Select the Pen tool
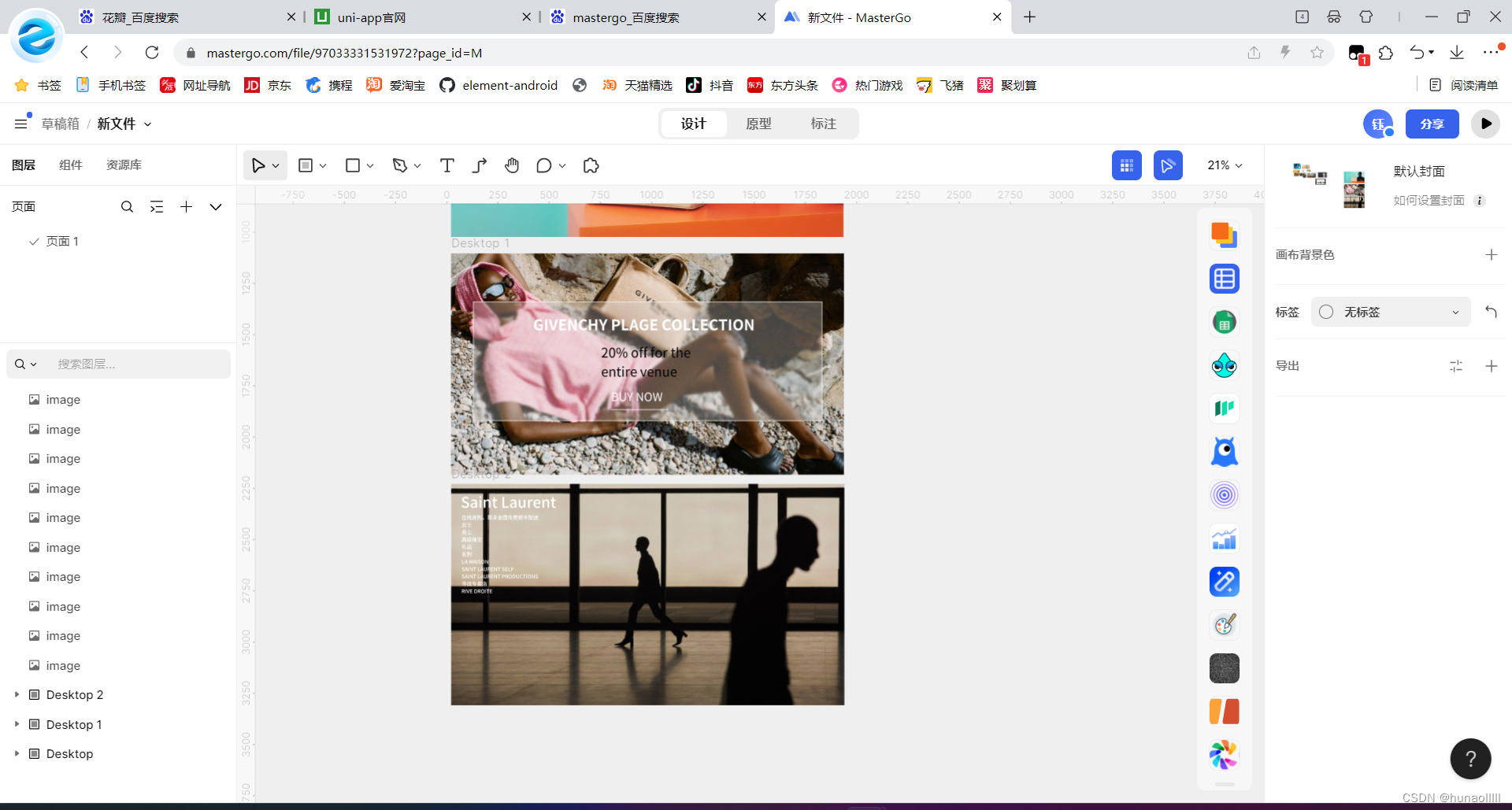Image resolution: width=1512 pixels, height=810 pixels. [400, 165]
